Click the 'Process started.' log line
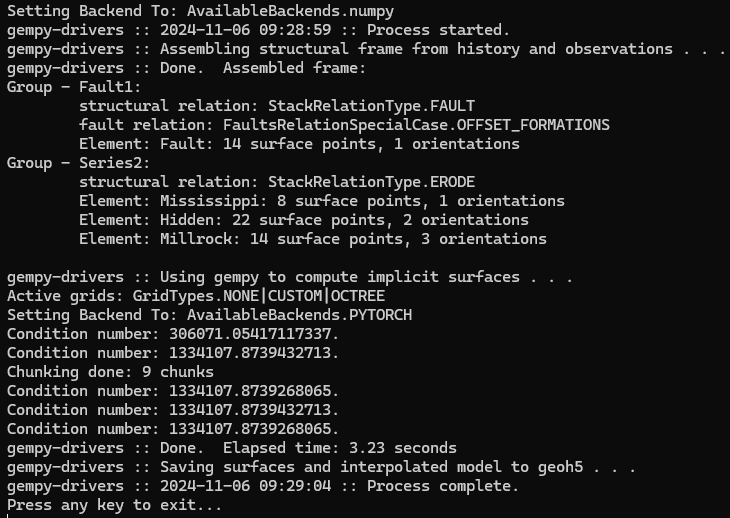The width and height of the screenshot is (730, 518). 258,30
